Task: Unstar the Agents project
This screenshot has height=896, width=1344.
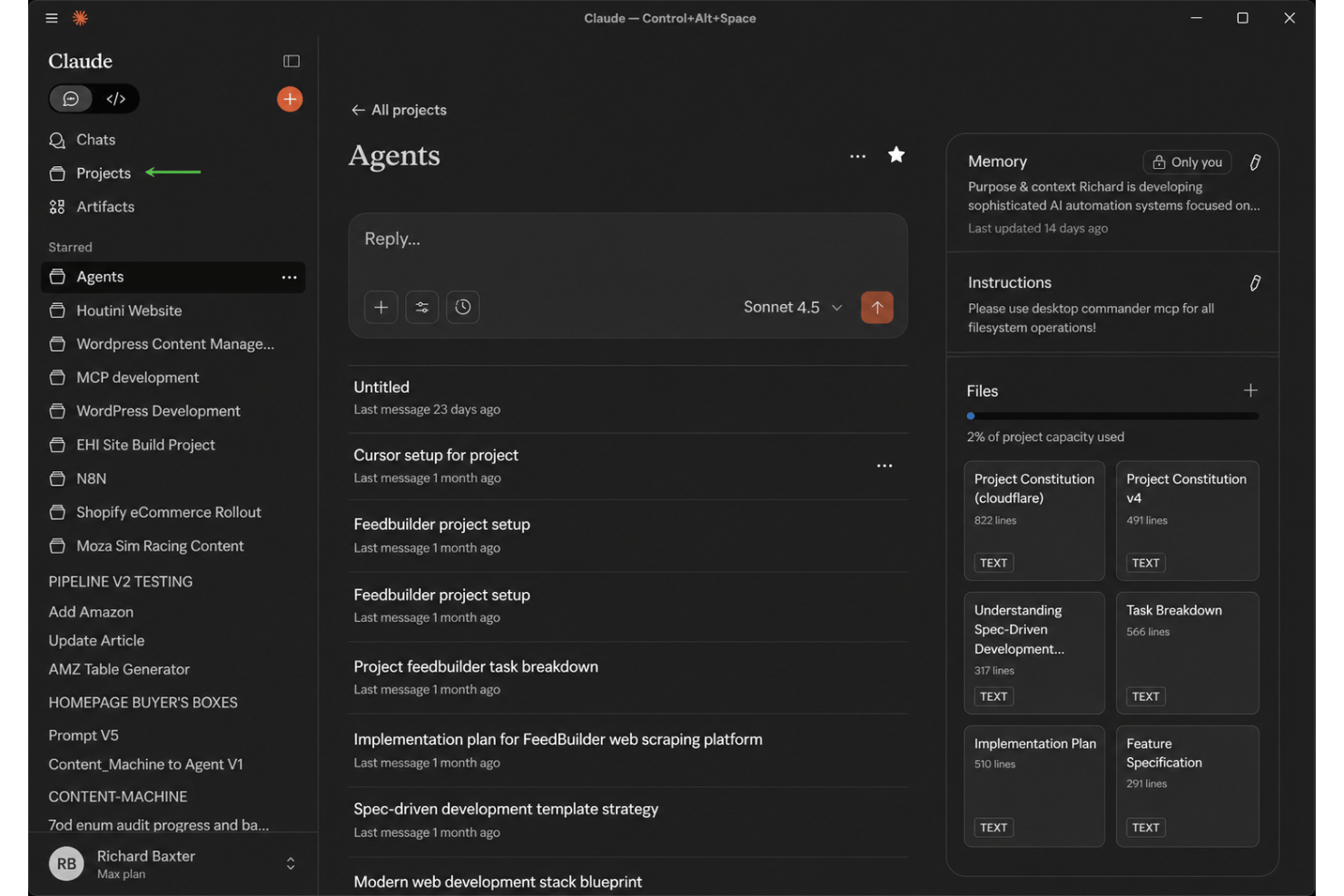Action: 896,155
